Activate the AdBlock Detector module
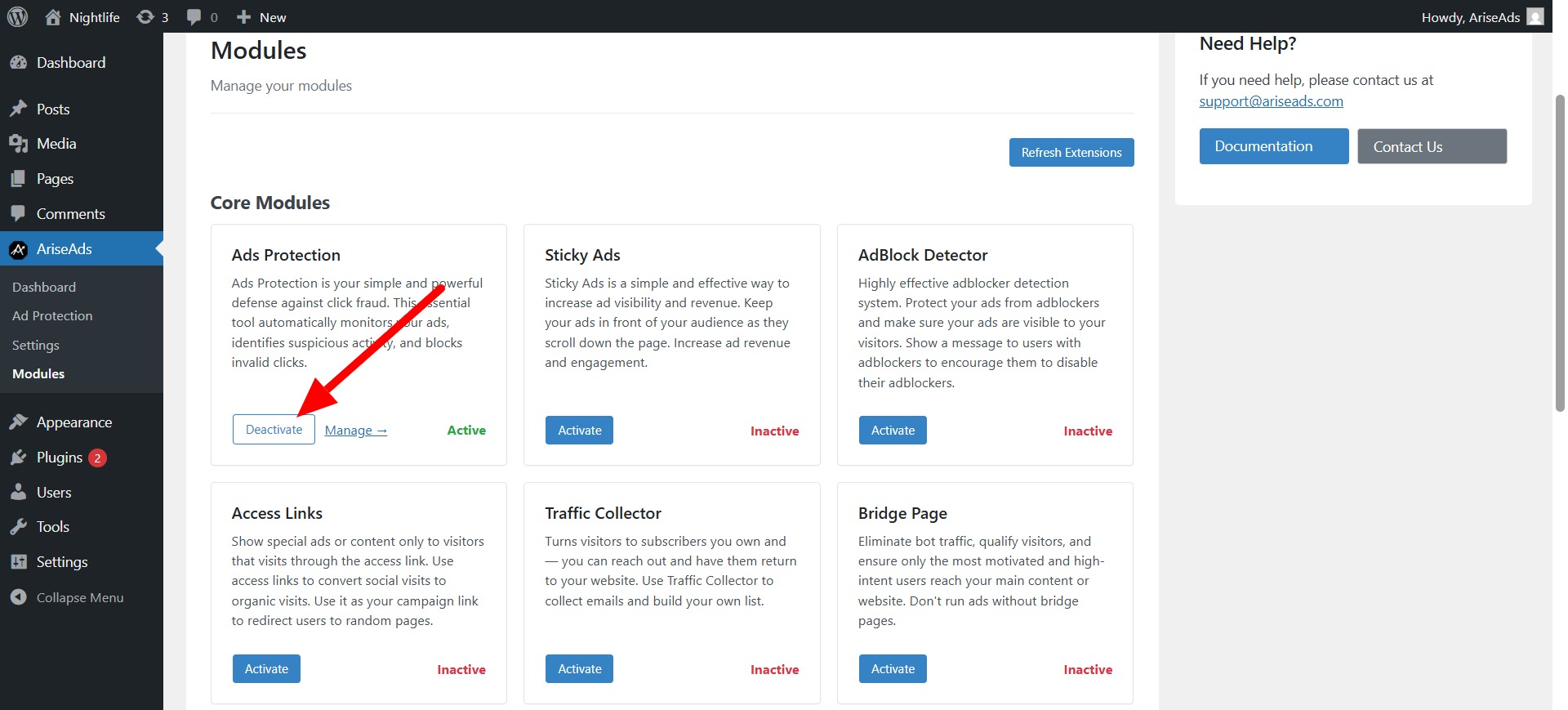The height and width of the screenshot is (710, 1568). click(x=893, y=431)
